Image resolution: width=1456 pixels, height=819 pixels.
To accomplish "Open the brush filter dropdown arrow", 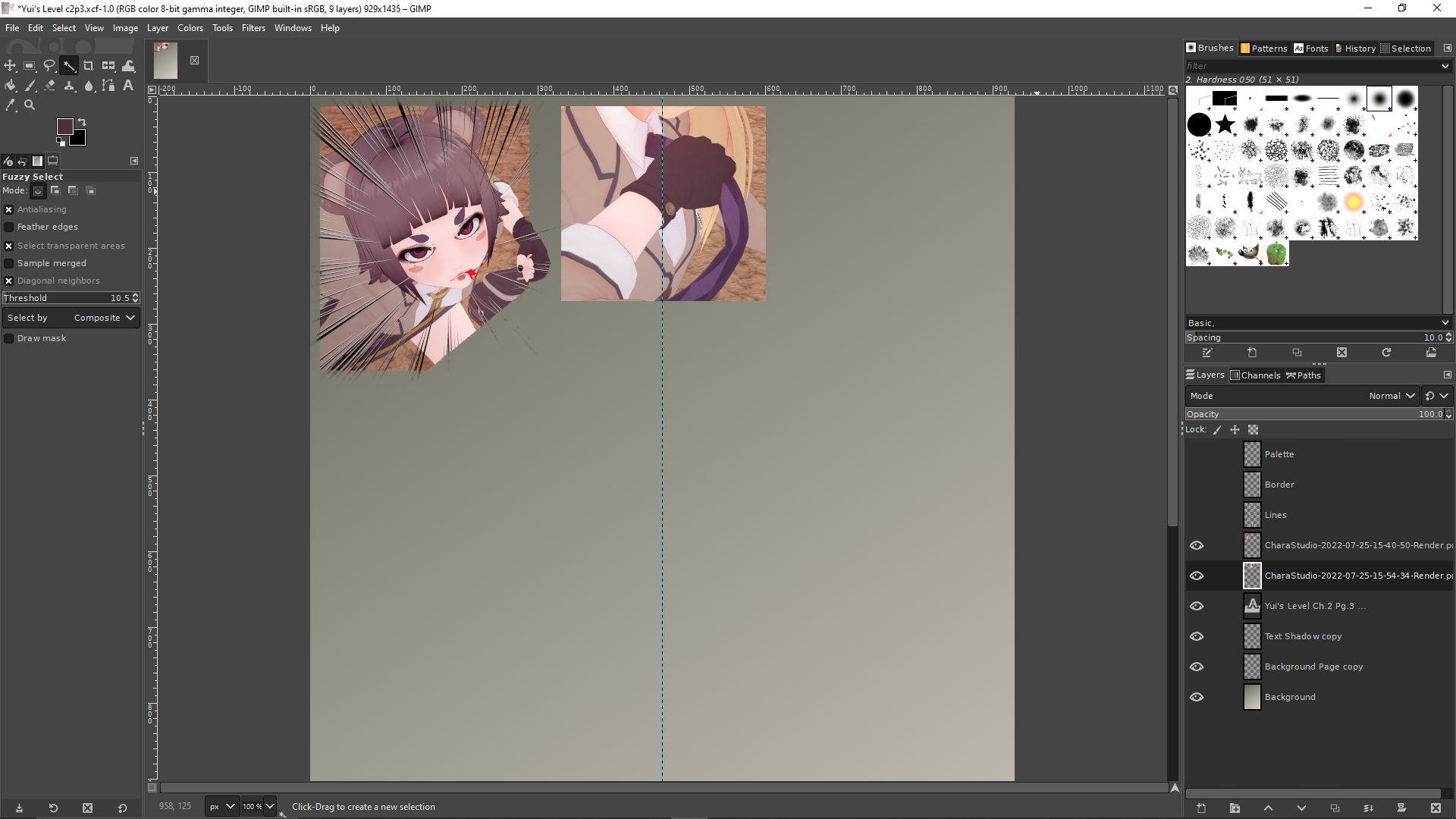I will coord(1445,66).
